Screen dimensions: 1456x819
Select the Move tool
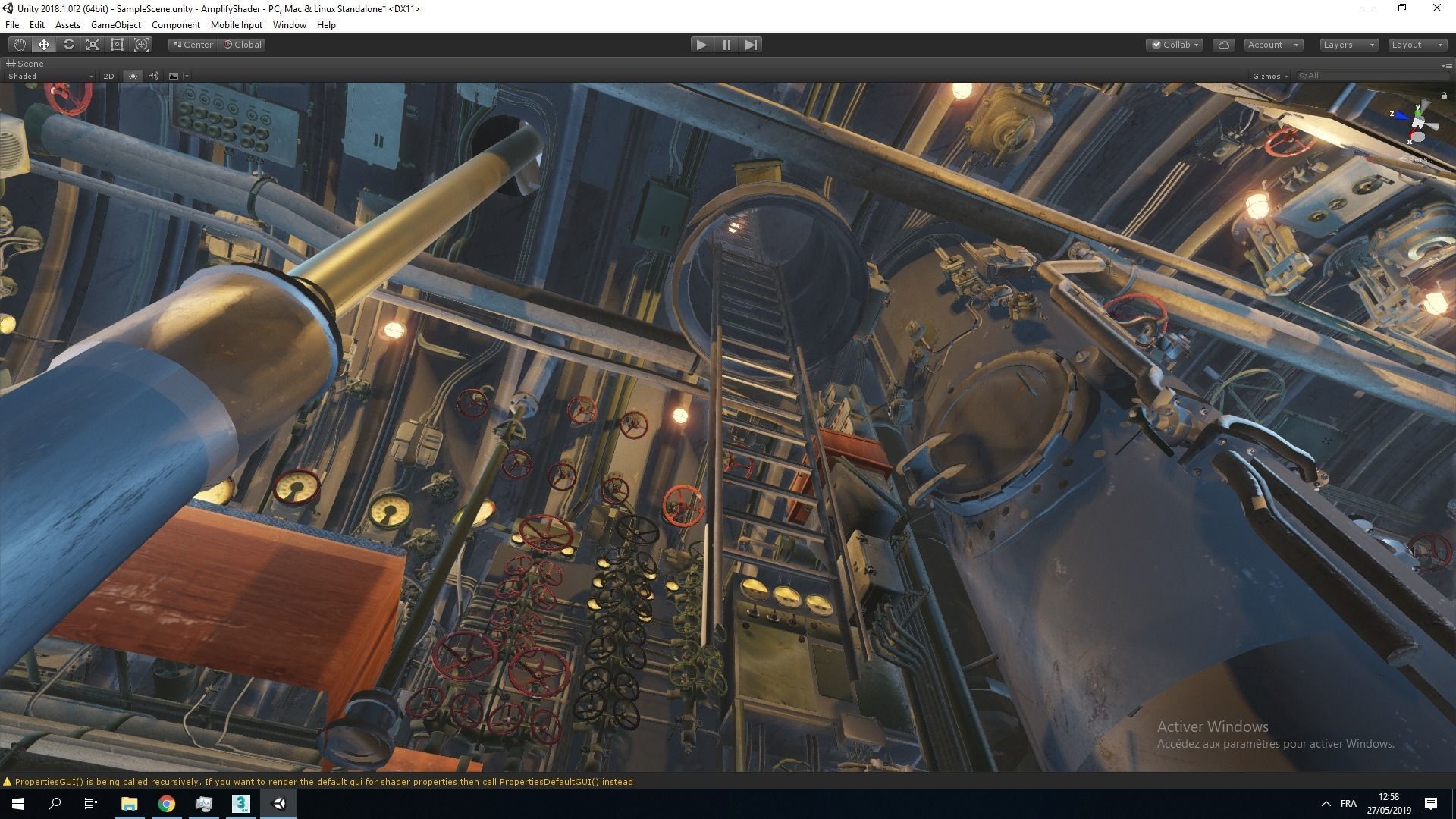click(x=44, y=45)
